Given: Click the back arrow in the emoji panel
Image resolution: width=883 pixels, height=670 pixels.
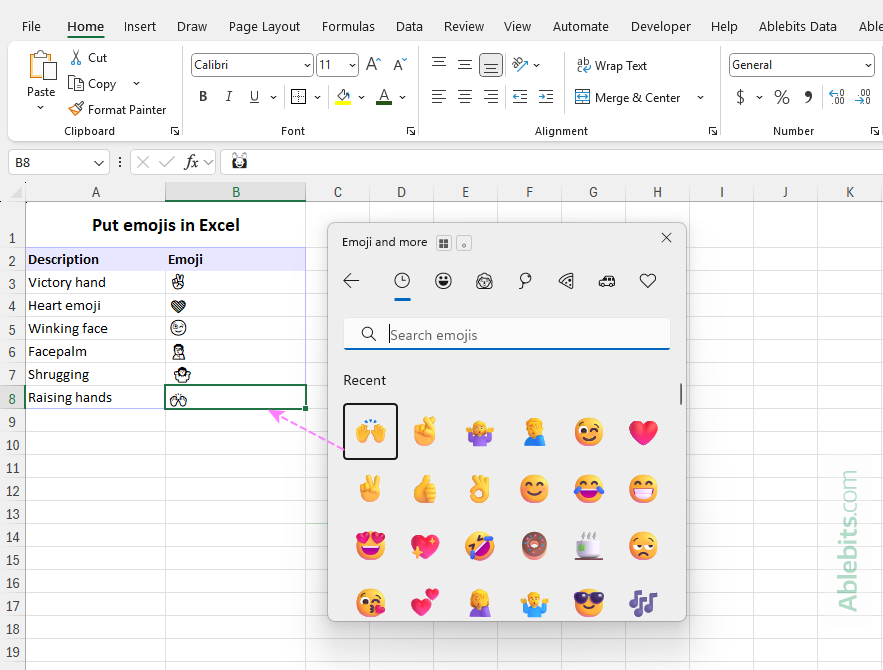Looking at the screenshot, I should click(351, 281).
